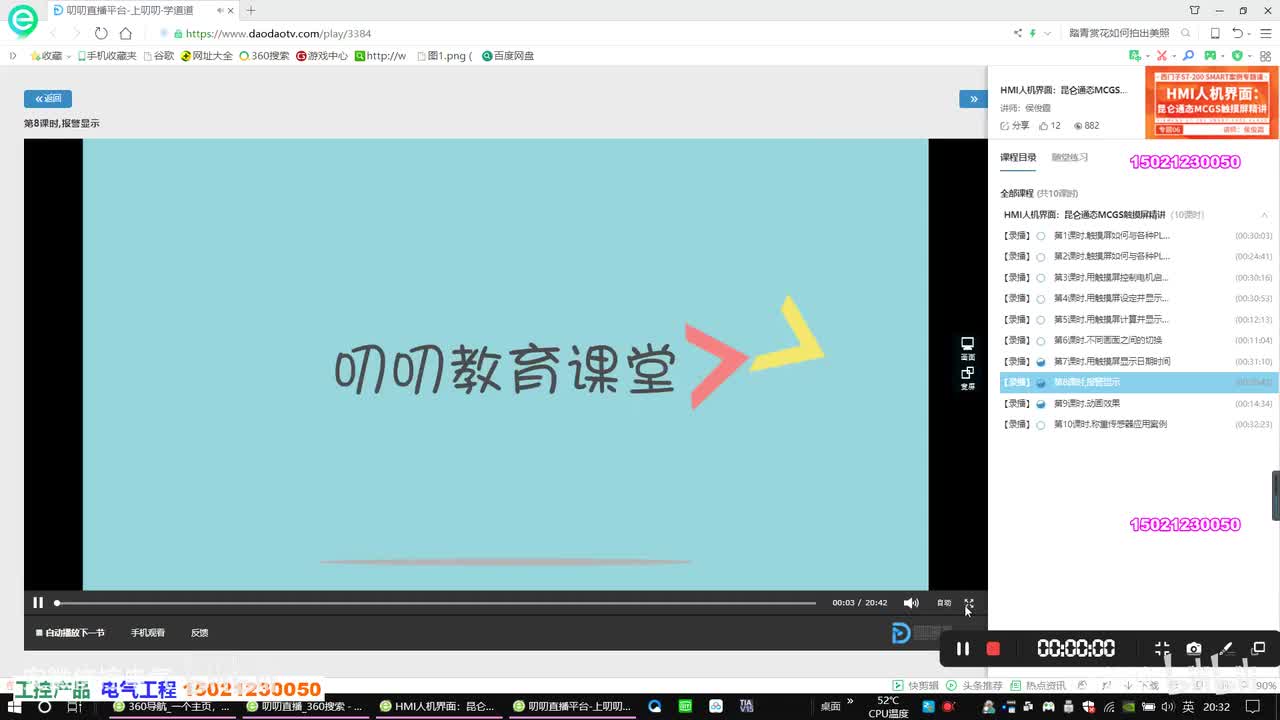Click the blue magnifier extension icon

tap(1188, 56)
